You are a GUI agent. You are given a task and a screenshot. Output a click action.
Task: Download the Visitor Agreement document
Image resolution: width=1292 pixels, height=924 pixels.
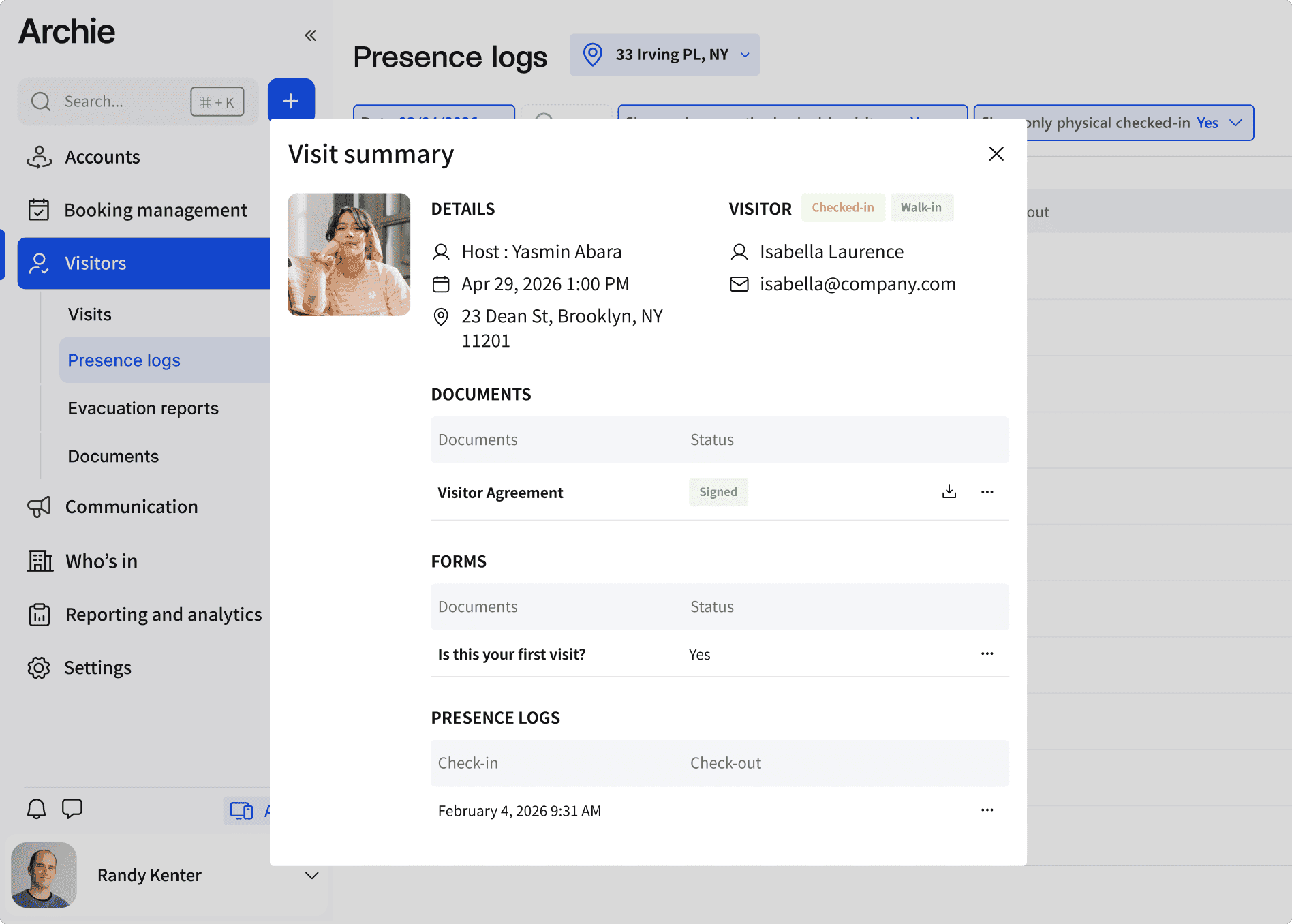click(949, 491)
